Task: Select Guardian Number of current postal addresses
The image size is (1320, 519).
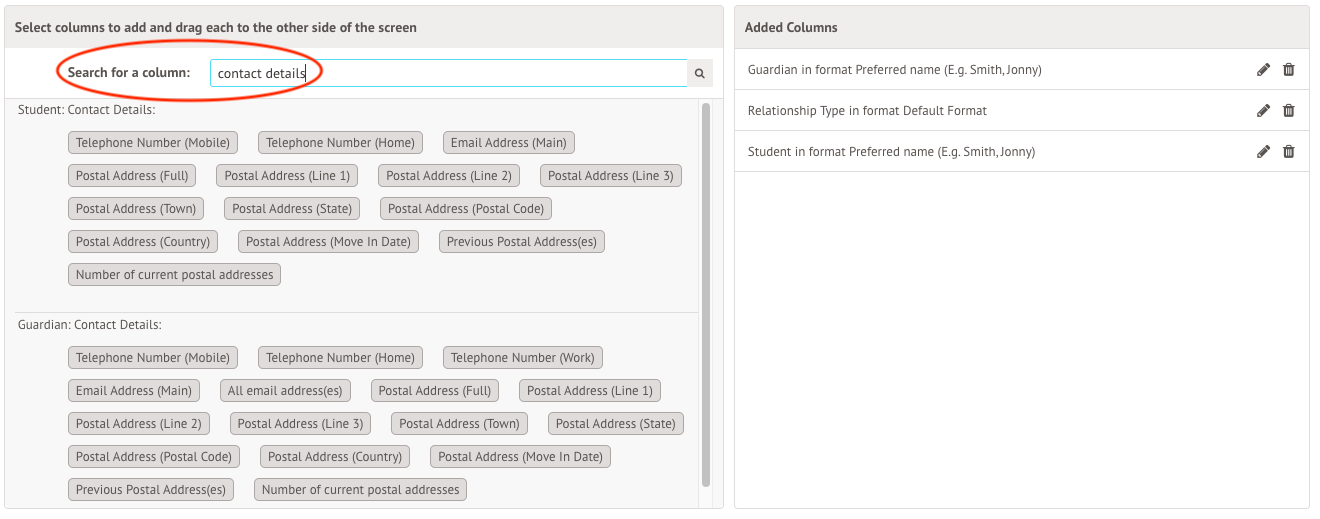Action: click(x=360, y=490)
